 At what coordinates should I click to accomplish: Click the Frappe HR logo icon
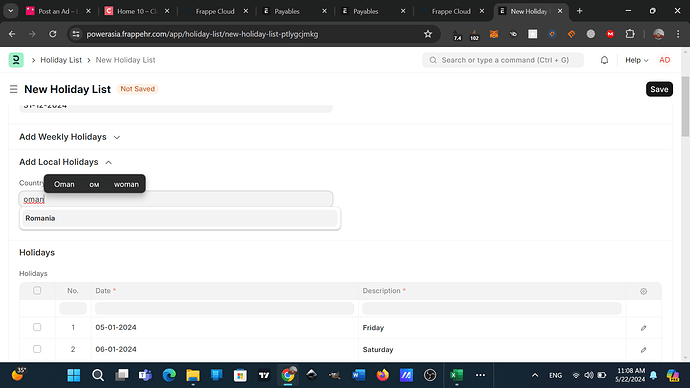16,60
